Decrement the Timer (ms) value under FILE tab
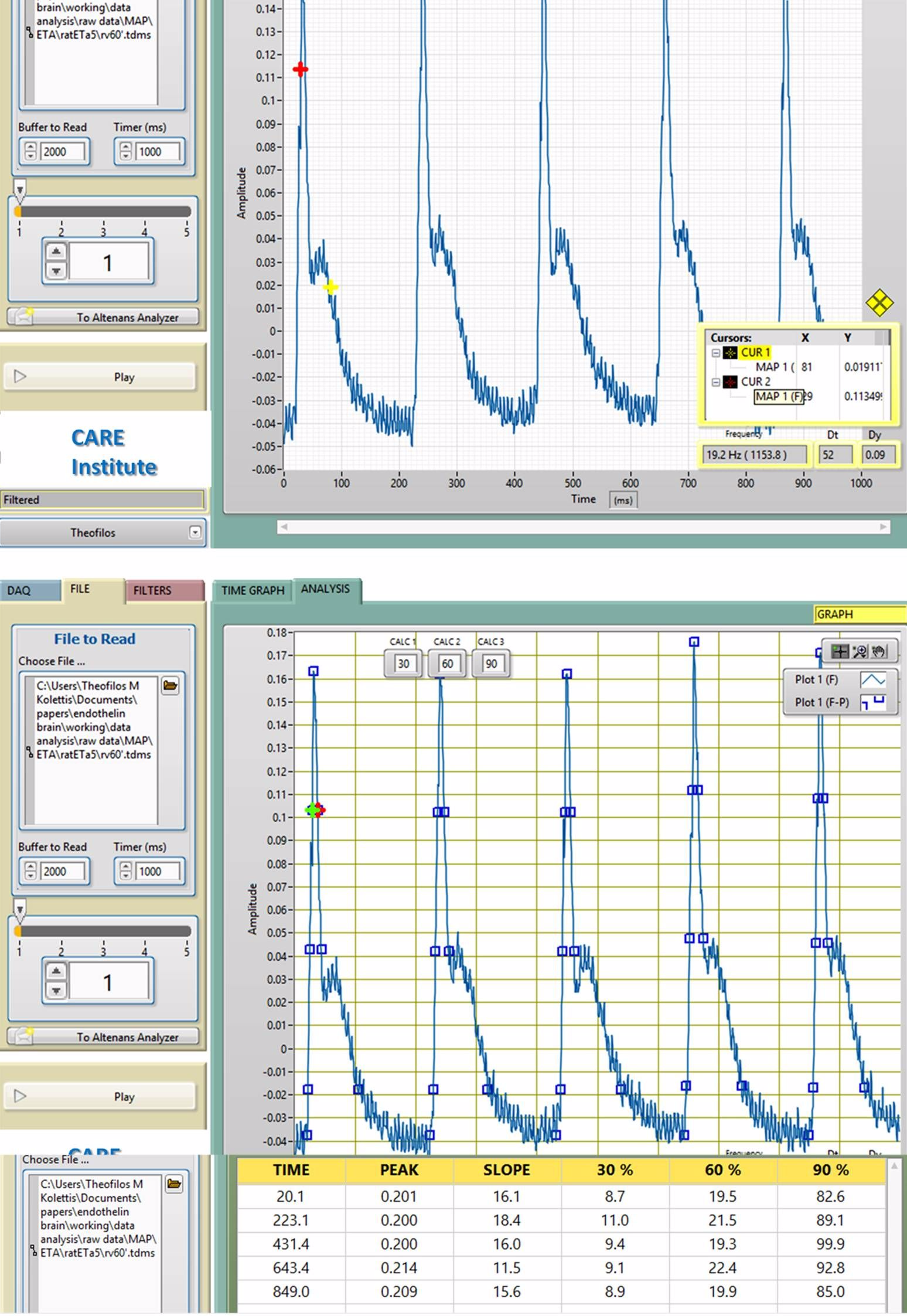The image size is (907, 1316). 126,876
